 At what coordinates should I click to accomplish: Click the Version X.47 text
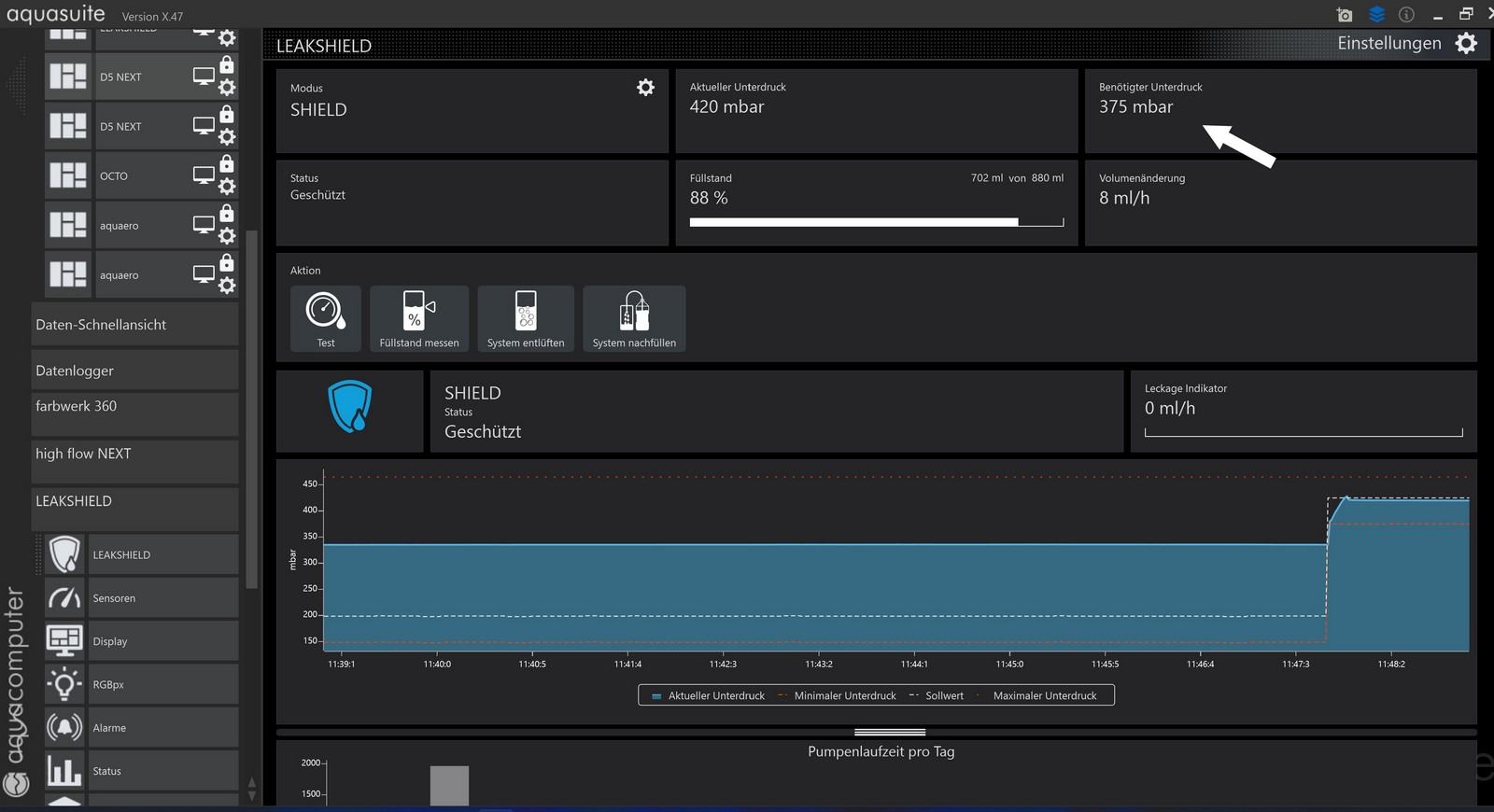point(152,17)
